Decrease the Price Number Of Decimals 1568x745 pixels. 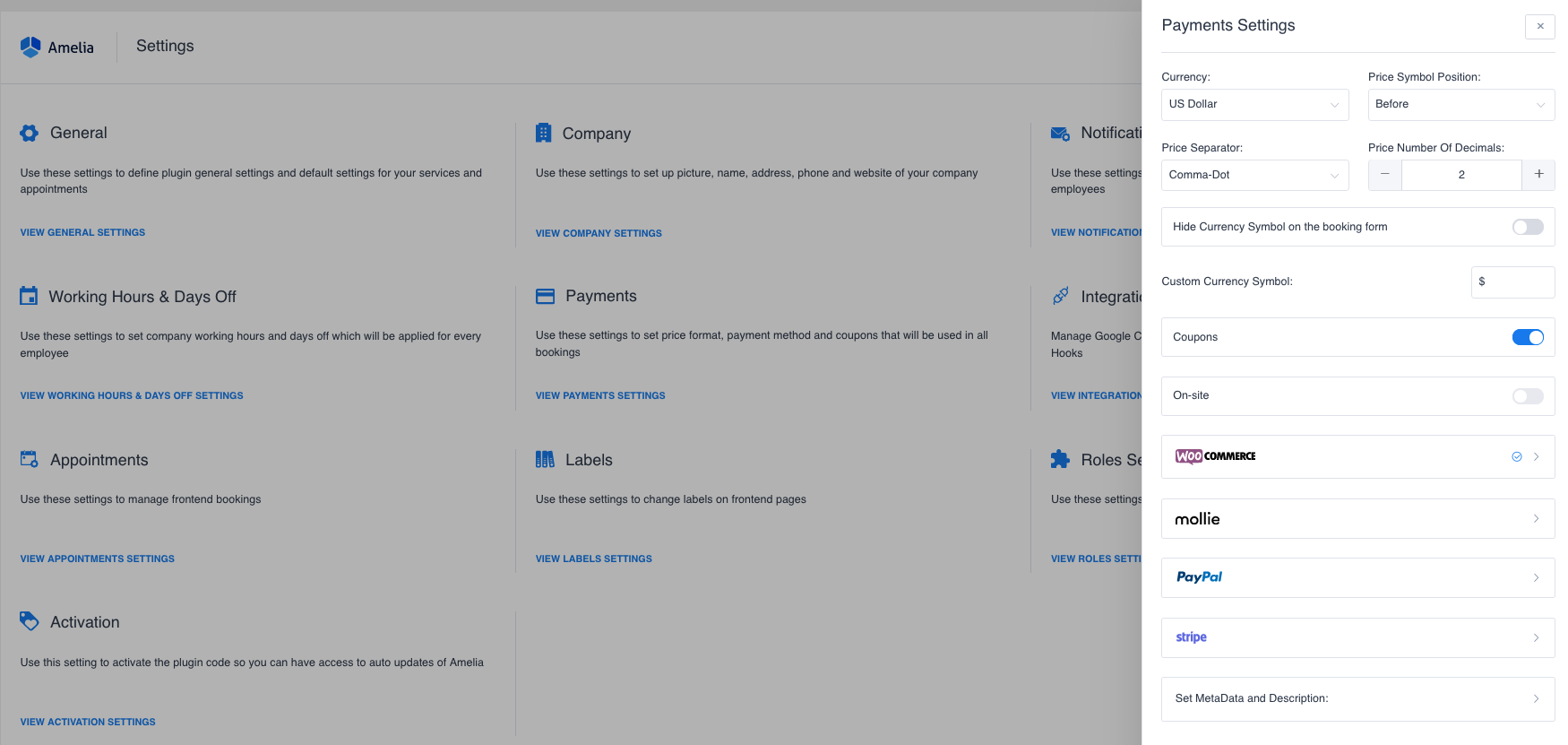(1385, 175)
